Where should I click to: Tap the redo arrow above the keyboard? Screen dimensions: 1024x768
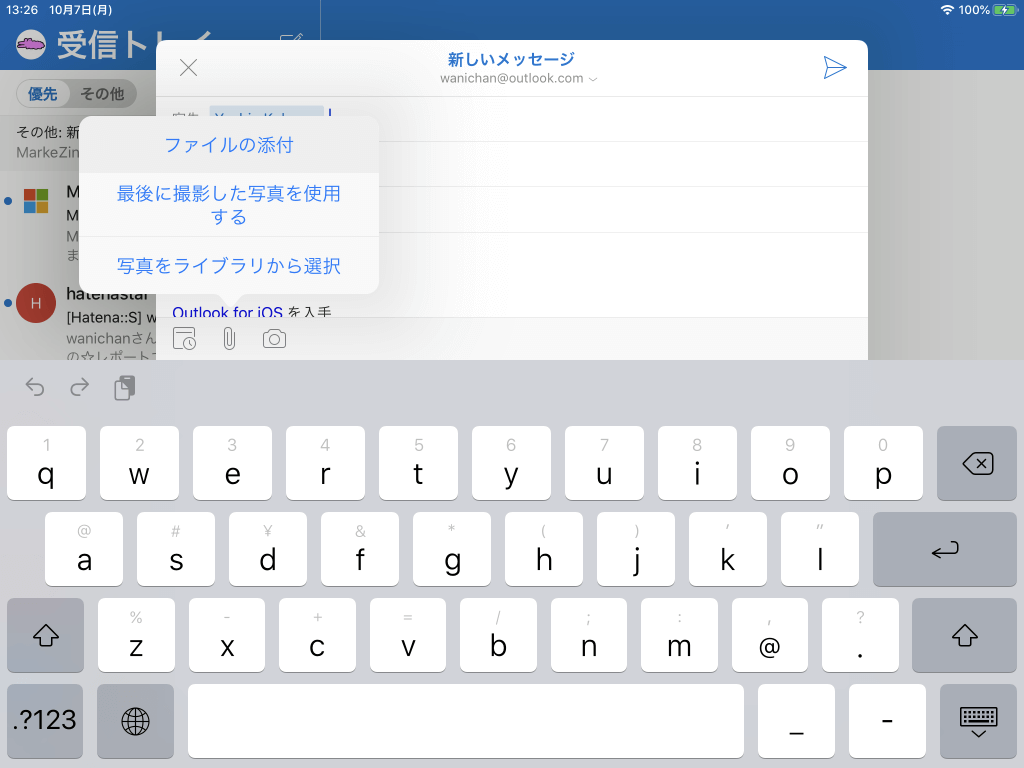pos(80,388)
